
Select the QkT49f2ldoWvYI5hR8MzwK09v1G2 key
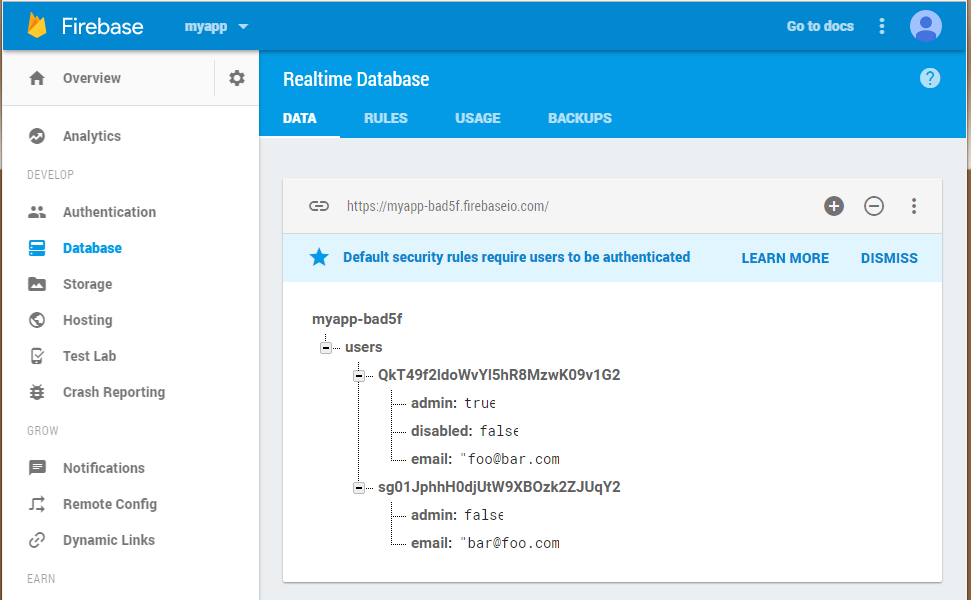click(x=499, y=375)
